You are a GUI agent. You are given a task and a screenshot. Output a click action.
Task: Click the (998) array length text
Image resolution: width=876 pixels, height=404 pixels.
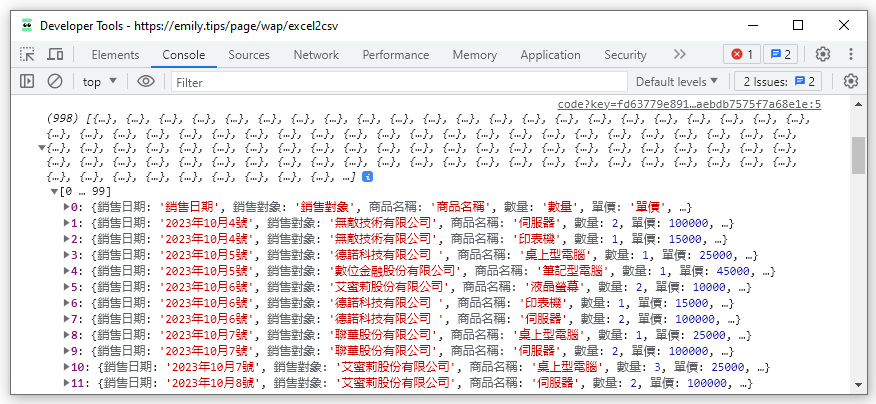click(x=64, y=119)
